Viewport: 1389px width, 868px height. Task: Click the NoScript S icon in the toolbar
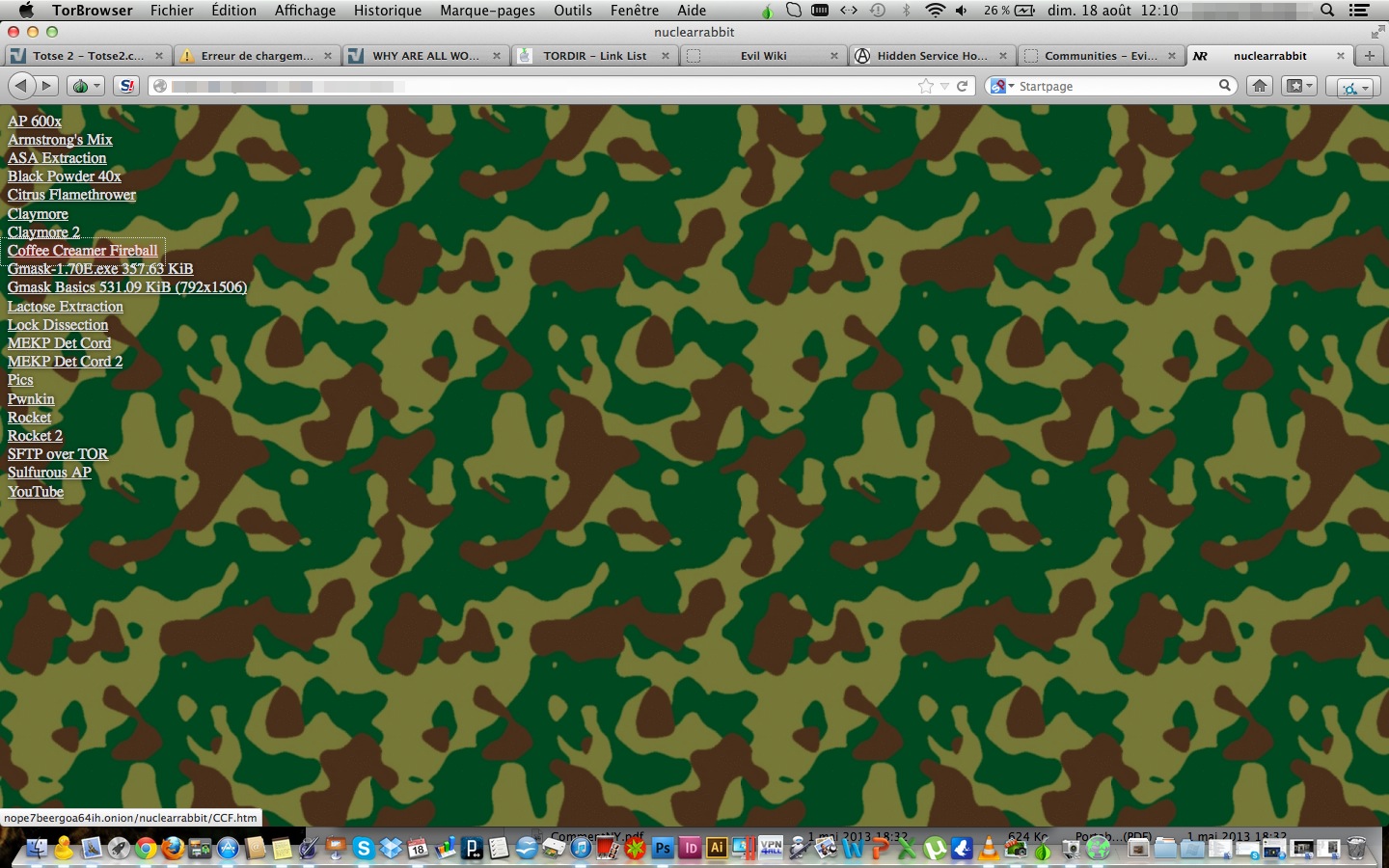click(126, 86)
